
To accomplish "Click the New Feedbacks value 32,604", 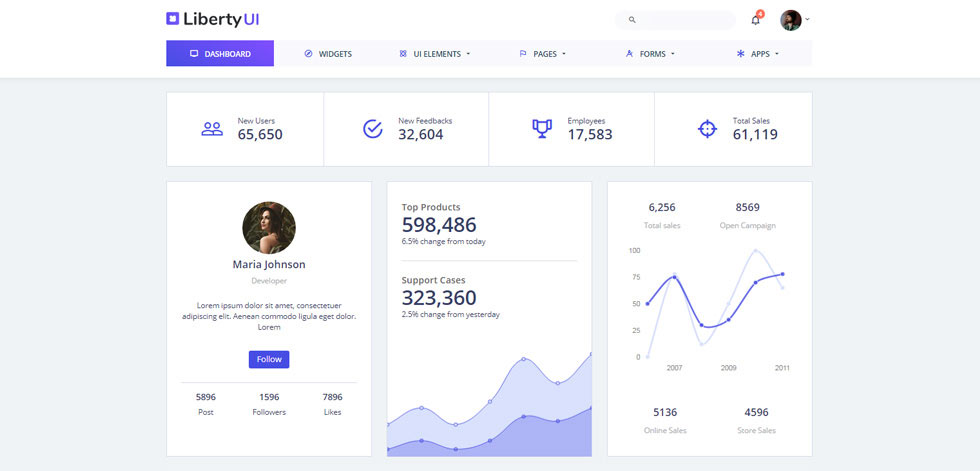I will tap(421, 134).
